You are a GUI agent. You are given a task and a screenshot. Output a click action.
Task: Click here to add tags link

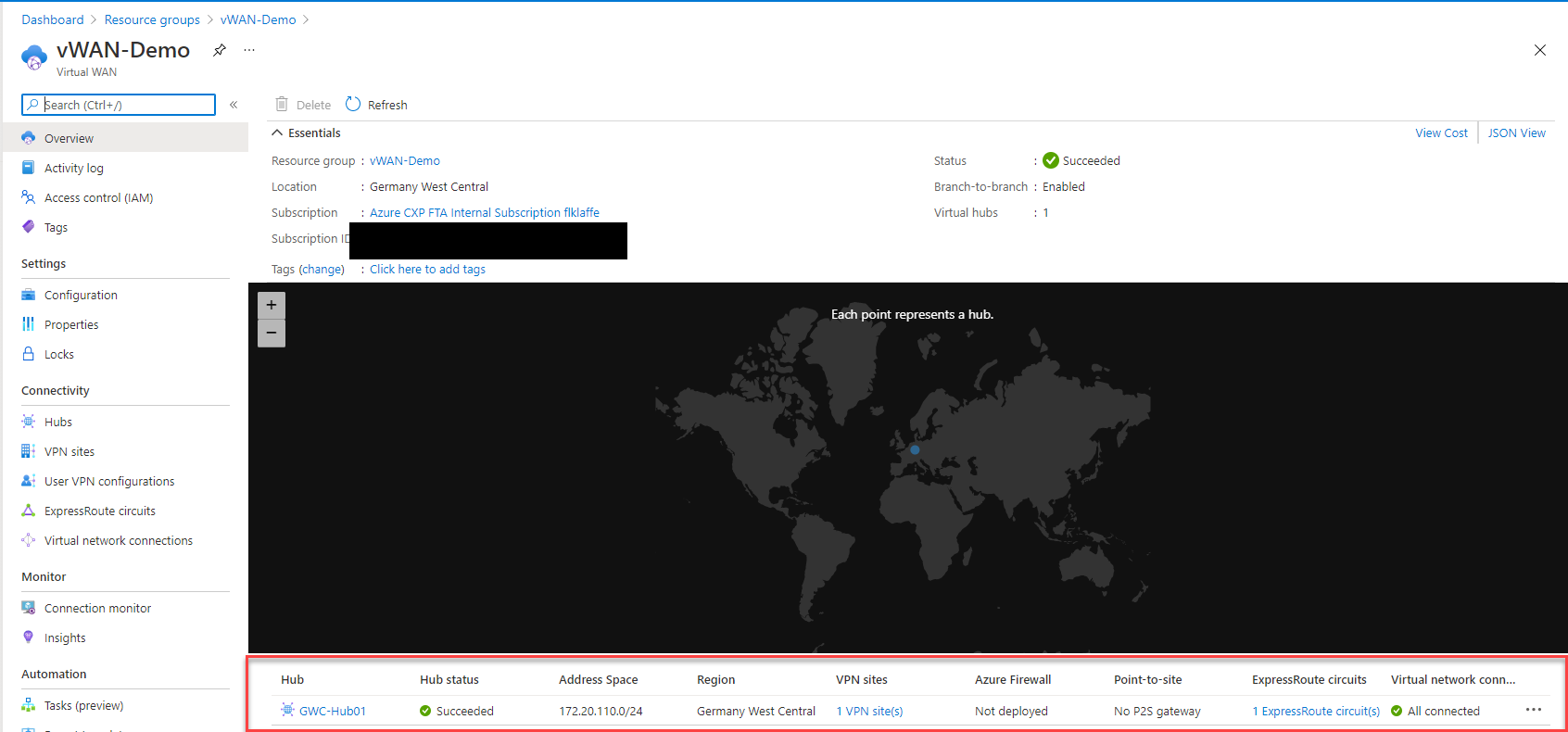point(427,269)
